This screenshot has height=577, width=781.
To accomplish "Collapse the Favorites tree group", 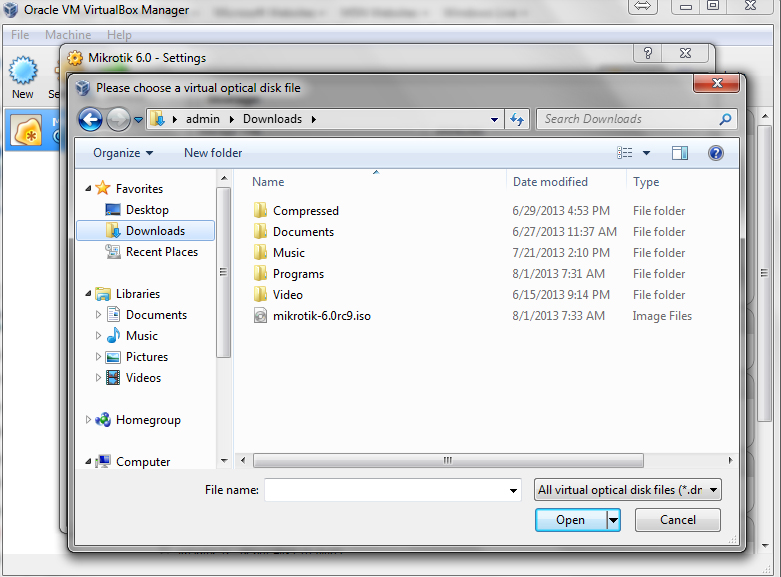I will tap(88, 188).
